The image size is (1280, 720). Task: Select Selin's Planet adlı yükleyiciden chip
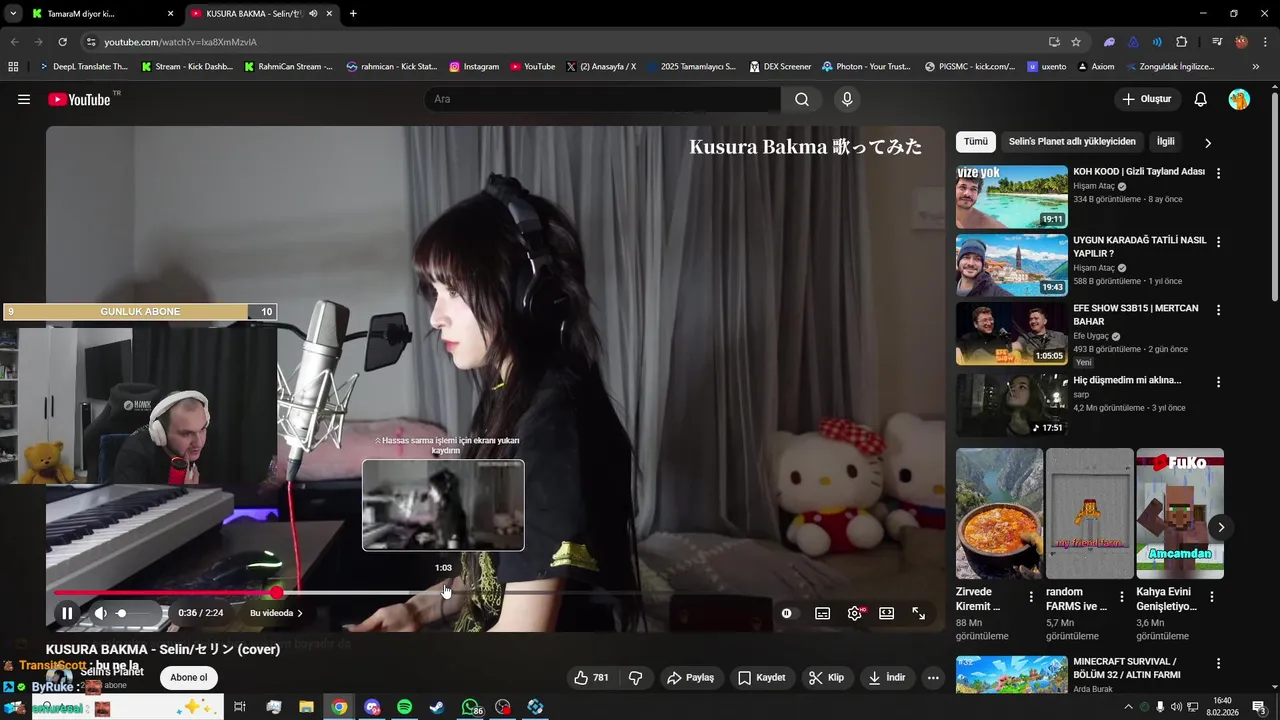(x=1072, y=142)
